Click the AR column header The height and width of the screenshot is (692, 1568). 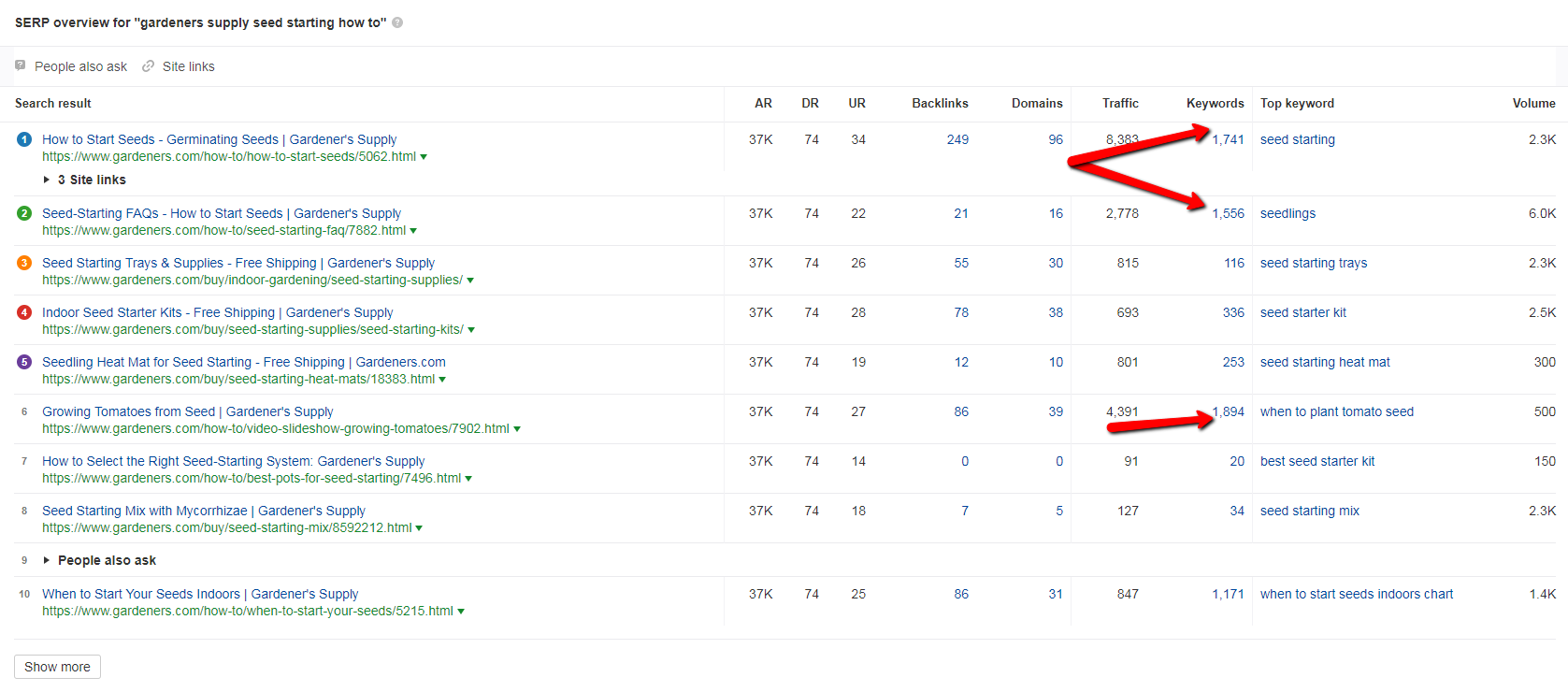(763, 103)
